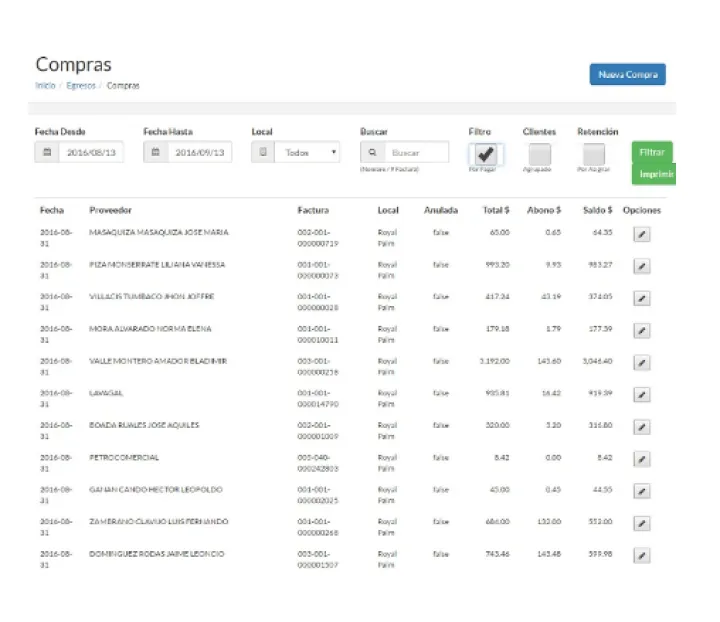
Task: Open the Fecha Hasta date picker field
Action: click(200, 153)
